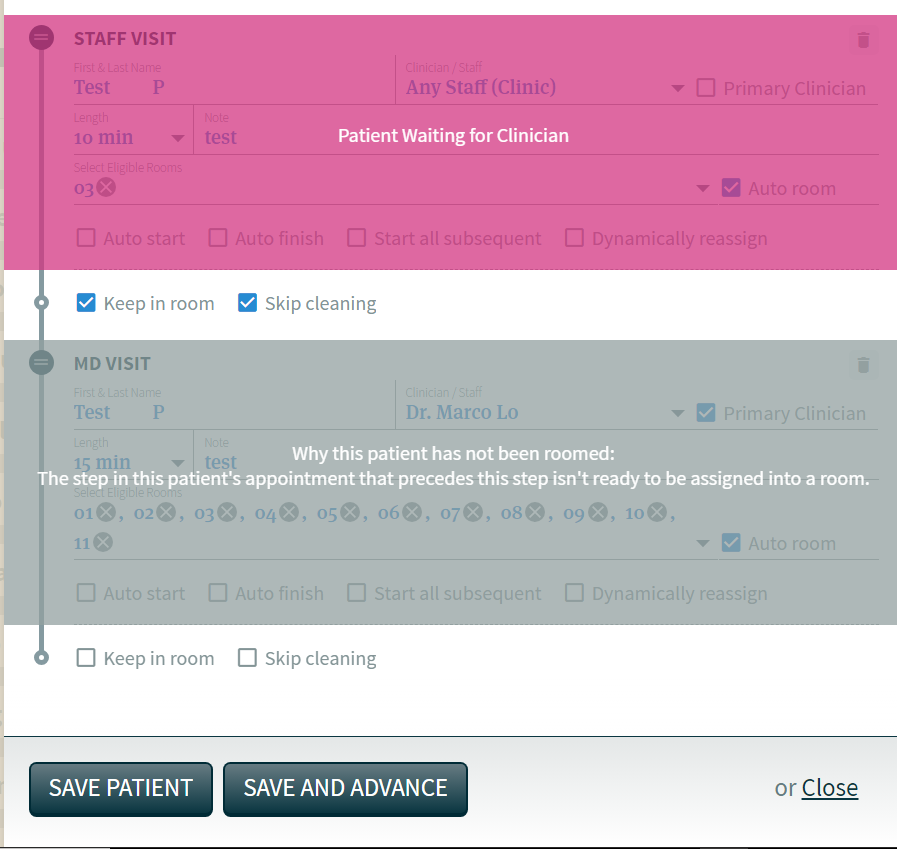897x849 pixels.
Task: Remove room 03 from Staff Visit rooms
Action: tap(106, 187)
